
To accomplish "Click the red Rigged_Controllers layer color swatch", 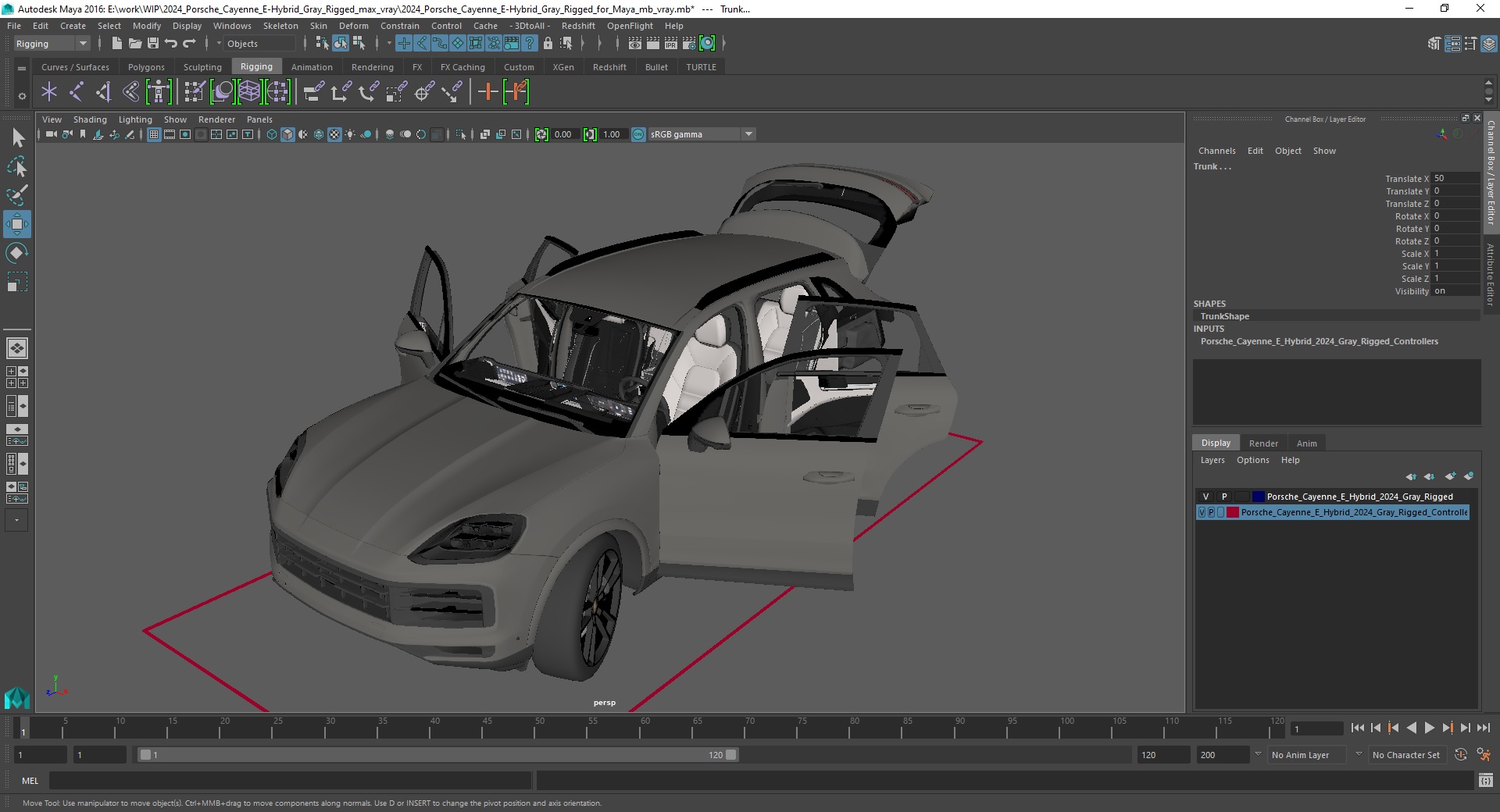I will 1232,512.
